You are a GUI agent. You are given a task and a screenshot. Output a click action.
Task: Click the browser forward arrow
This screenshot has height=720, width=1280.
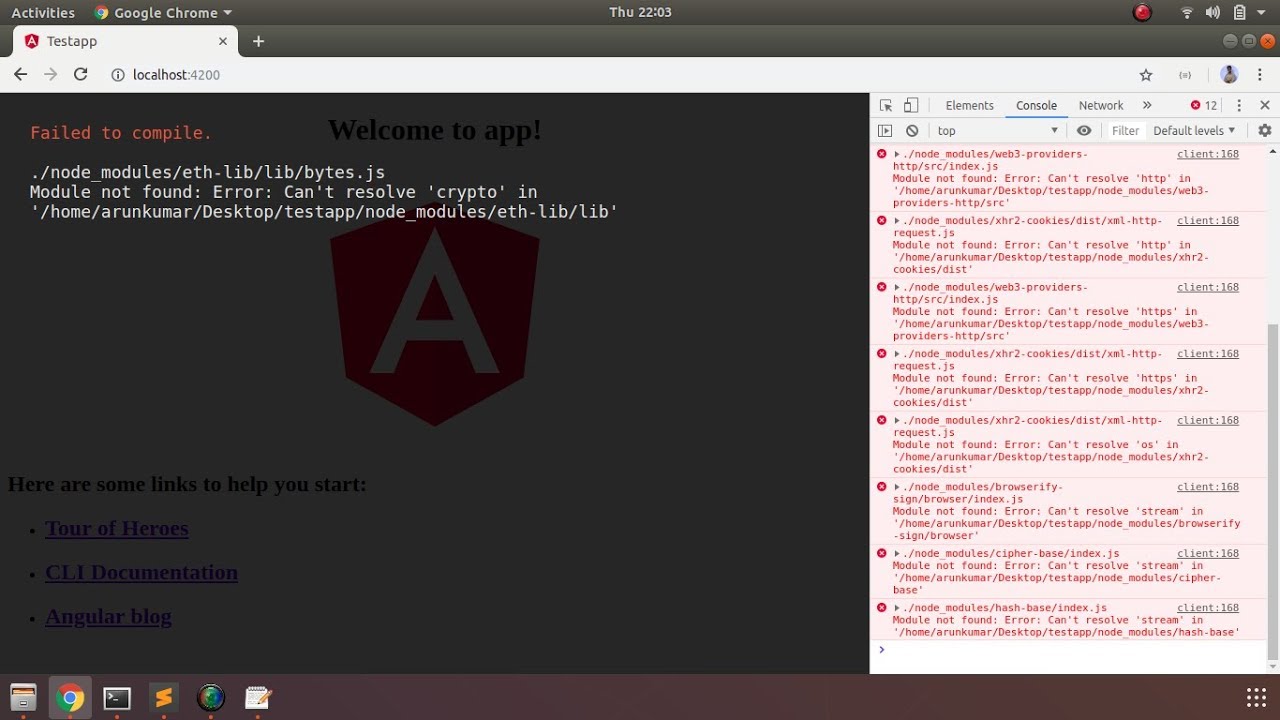click(x=50, y=74)
